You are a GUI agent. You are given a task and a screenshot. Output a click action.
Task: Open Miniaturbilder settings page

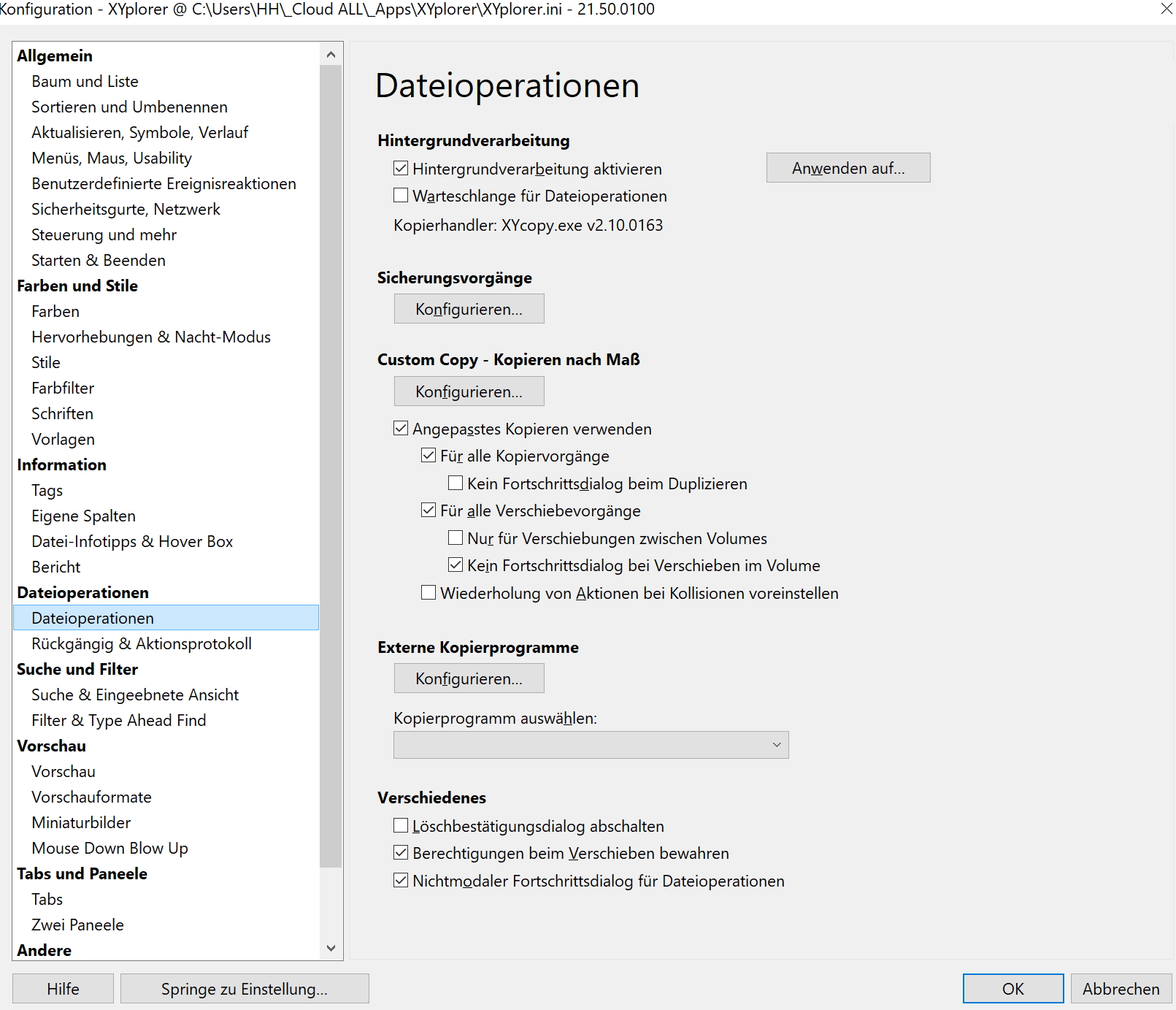81,822
